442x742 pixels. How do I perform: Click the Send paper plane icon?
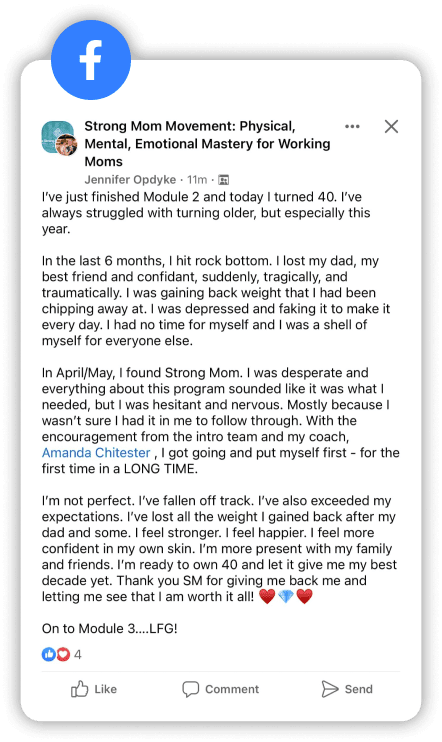(x=330, y=689)
